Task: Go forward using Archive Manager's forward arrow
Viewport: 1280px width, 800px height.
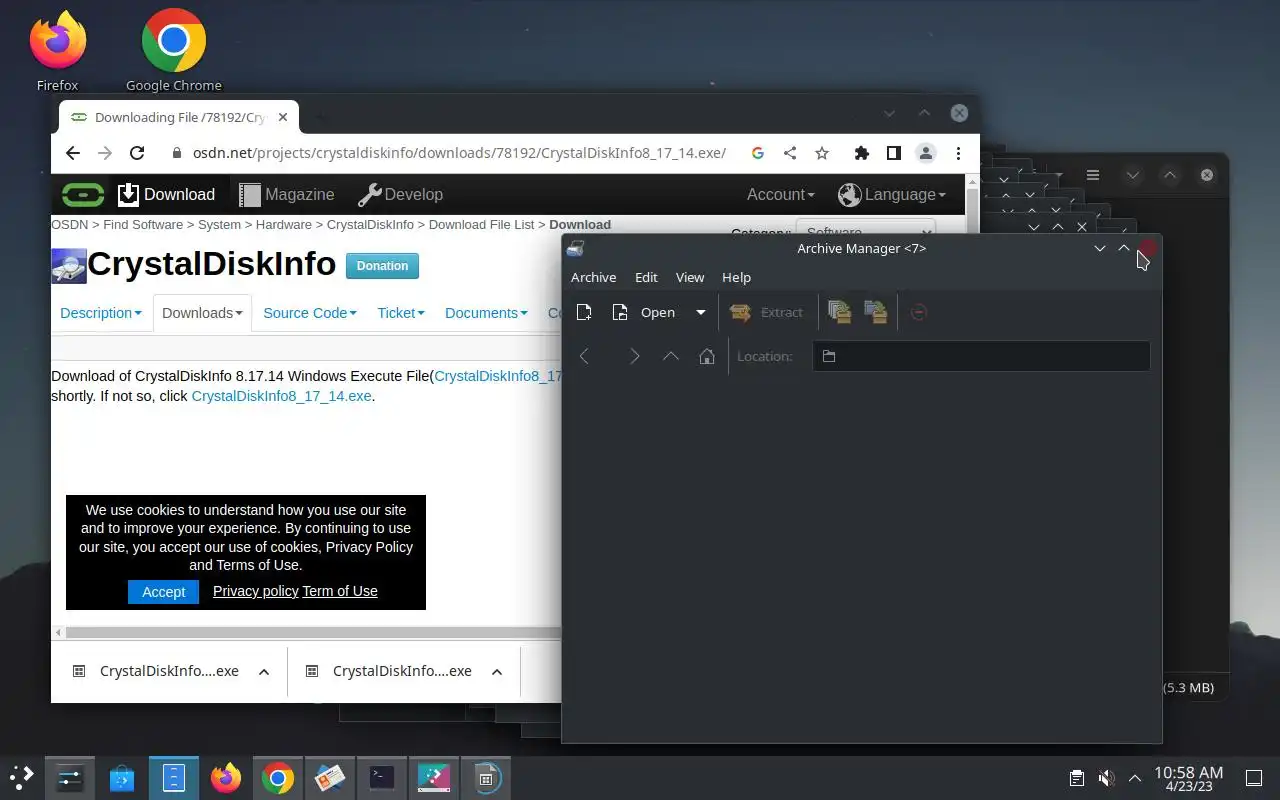Action: click(634, 356)
